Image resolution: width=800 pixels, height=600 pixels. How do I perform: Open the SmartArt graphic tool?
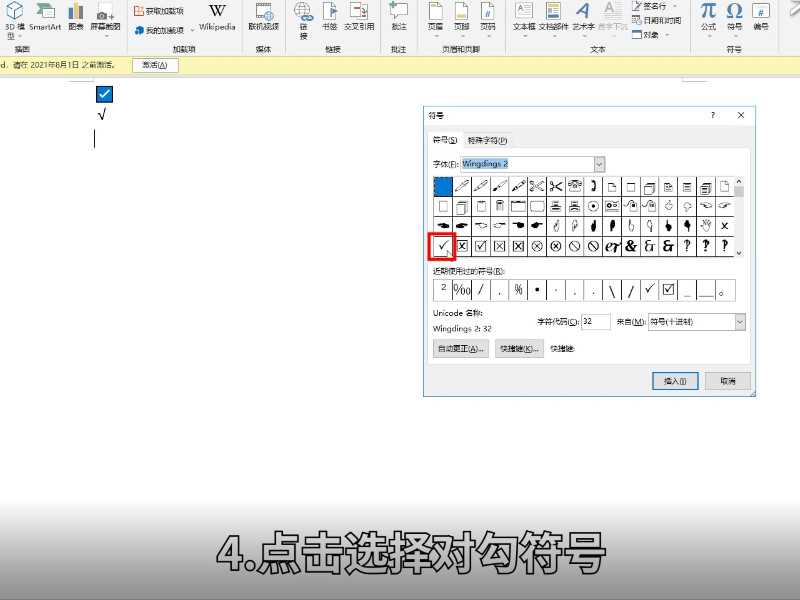45,17
